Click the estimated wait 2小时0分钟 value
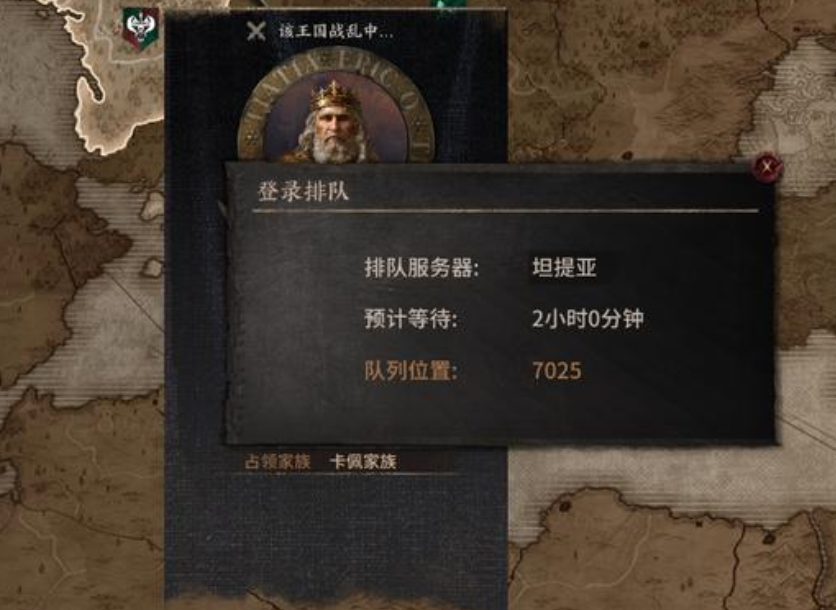836x610 pixels. [x=588, y=319]
